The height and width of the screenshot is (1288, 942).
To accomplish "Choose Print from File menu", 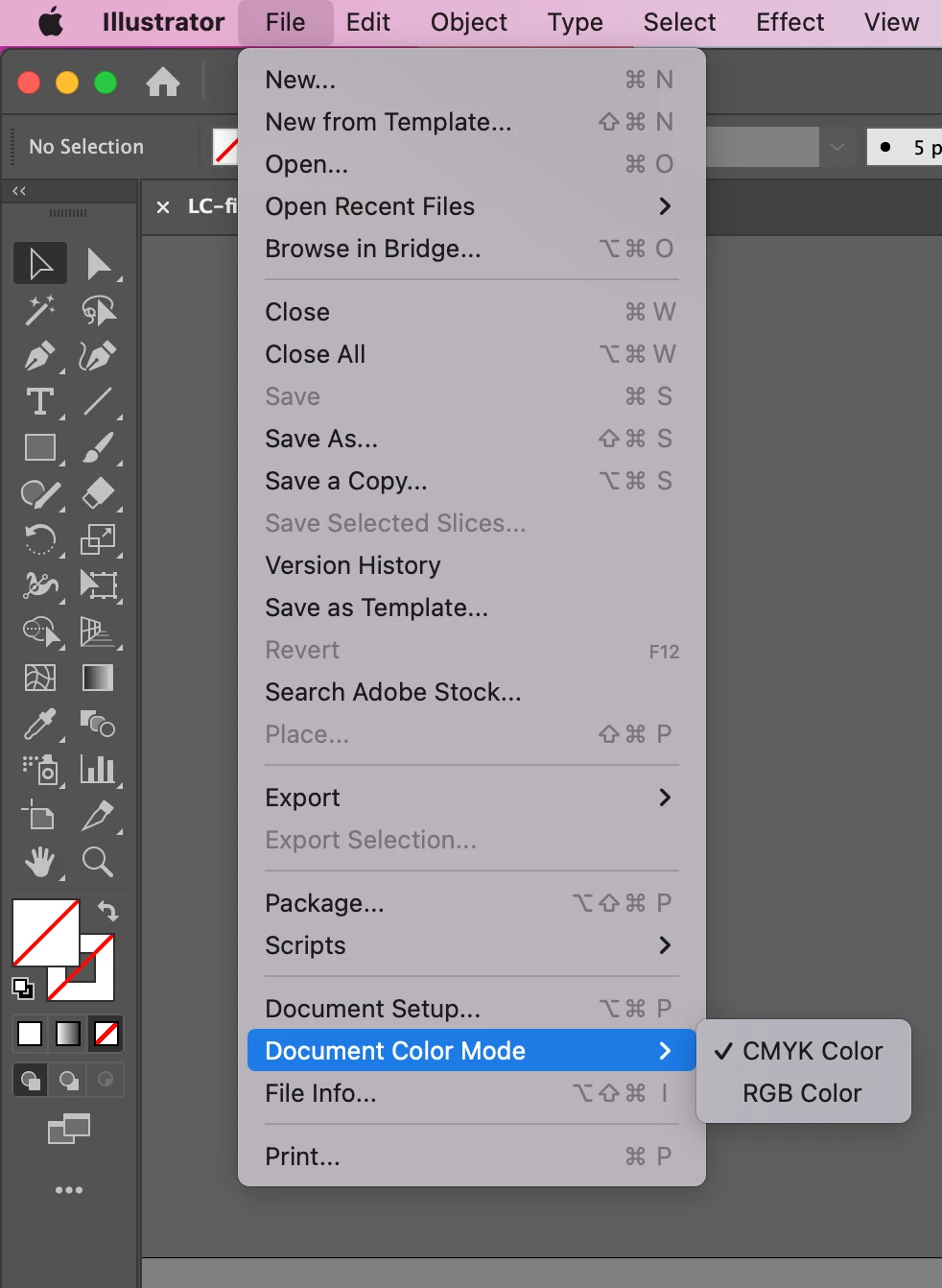I will (x=471, y=1157).
